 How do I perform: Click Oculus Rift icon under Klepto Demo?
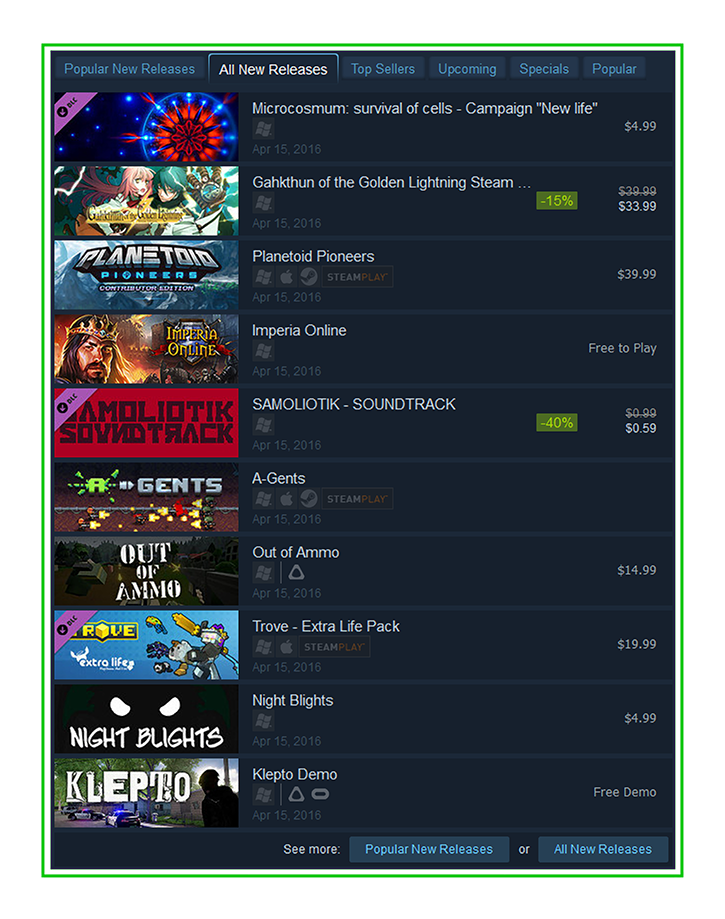tap(320, 794)
